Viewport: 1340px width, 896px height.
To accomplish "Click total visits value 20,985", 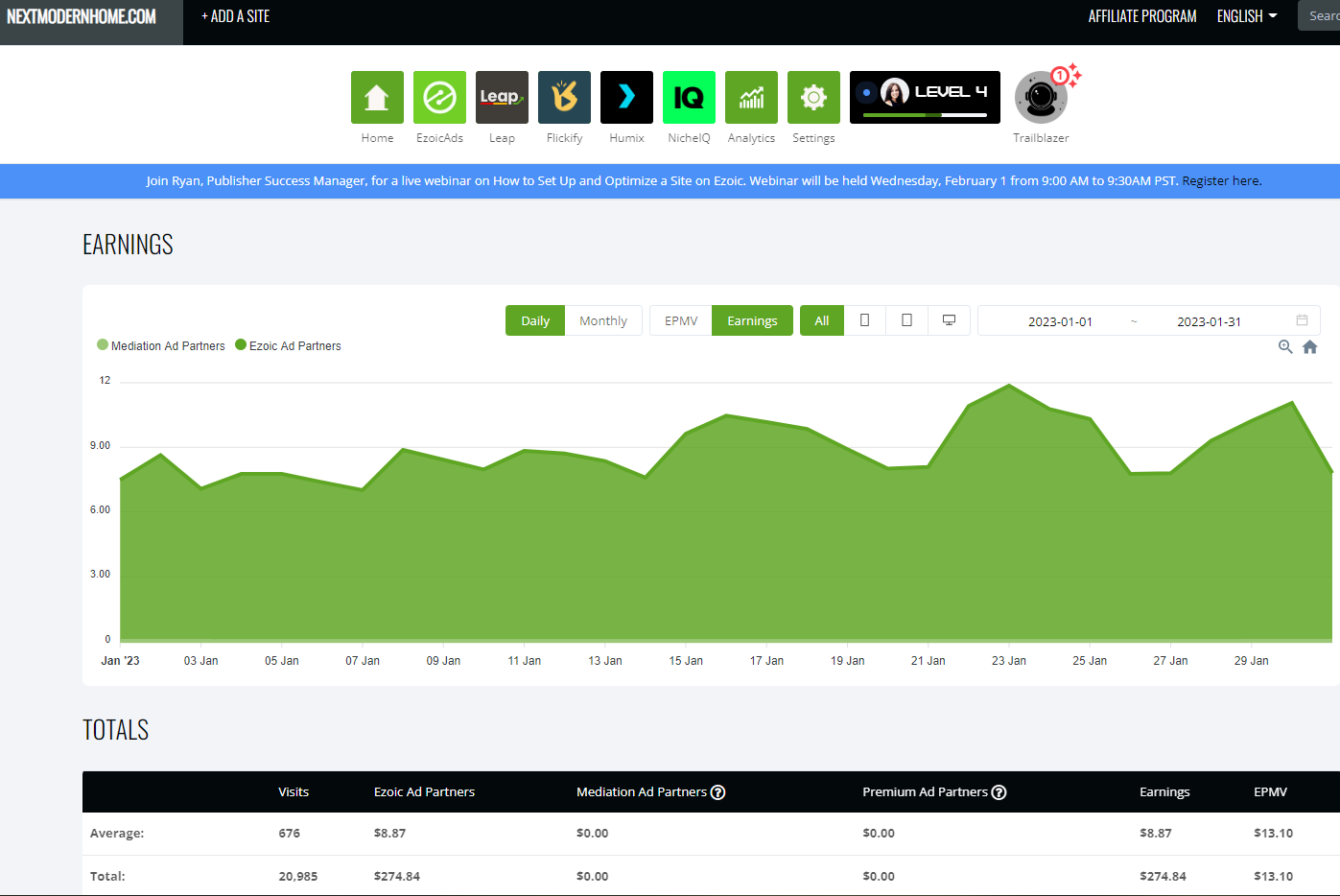I will coord(298,876).
